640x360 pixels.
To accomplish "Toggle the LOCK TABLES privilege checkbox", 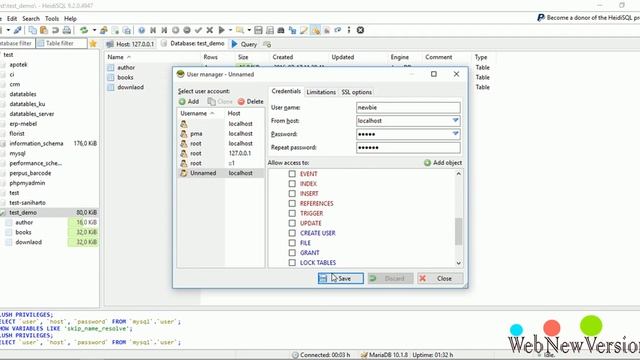I will click(292, 262).
